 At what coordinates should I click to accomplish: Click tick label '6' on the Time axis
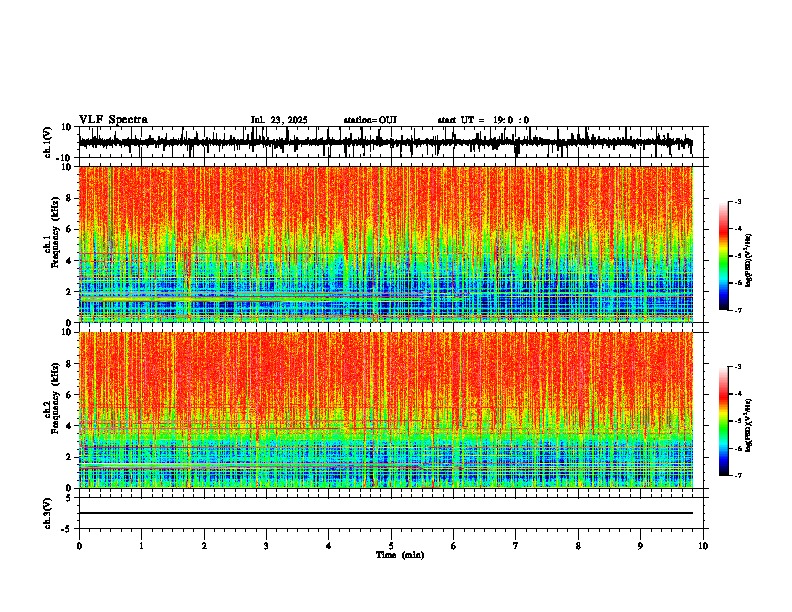(x=453, y=546)
